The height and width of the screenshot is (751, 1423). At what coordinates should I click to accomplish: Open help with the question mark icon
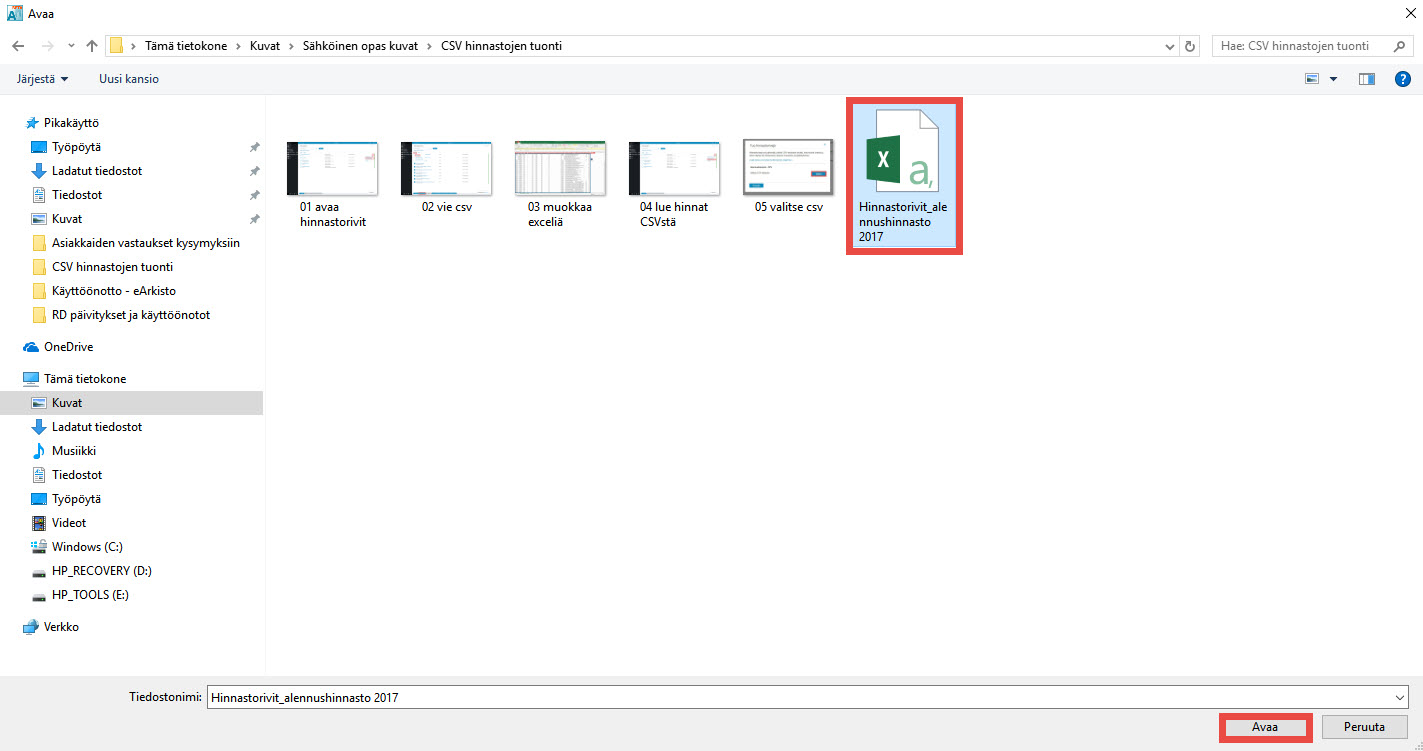(x=1402, y=79)
